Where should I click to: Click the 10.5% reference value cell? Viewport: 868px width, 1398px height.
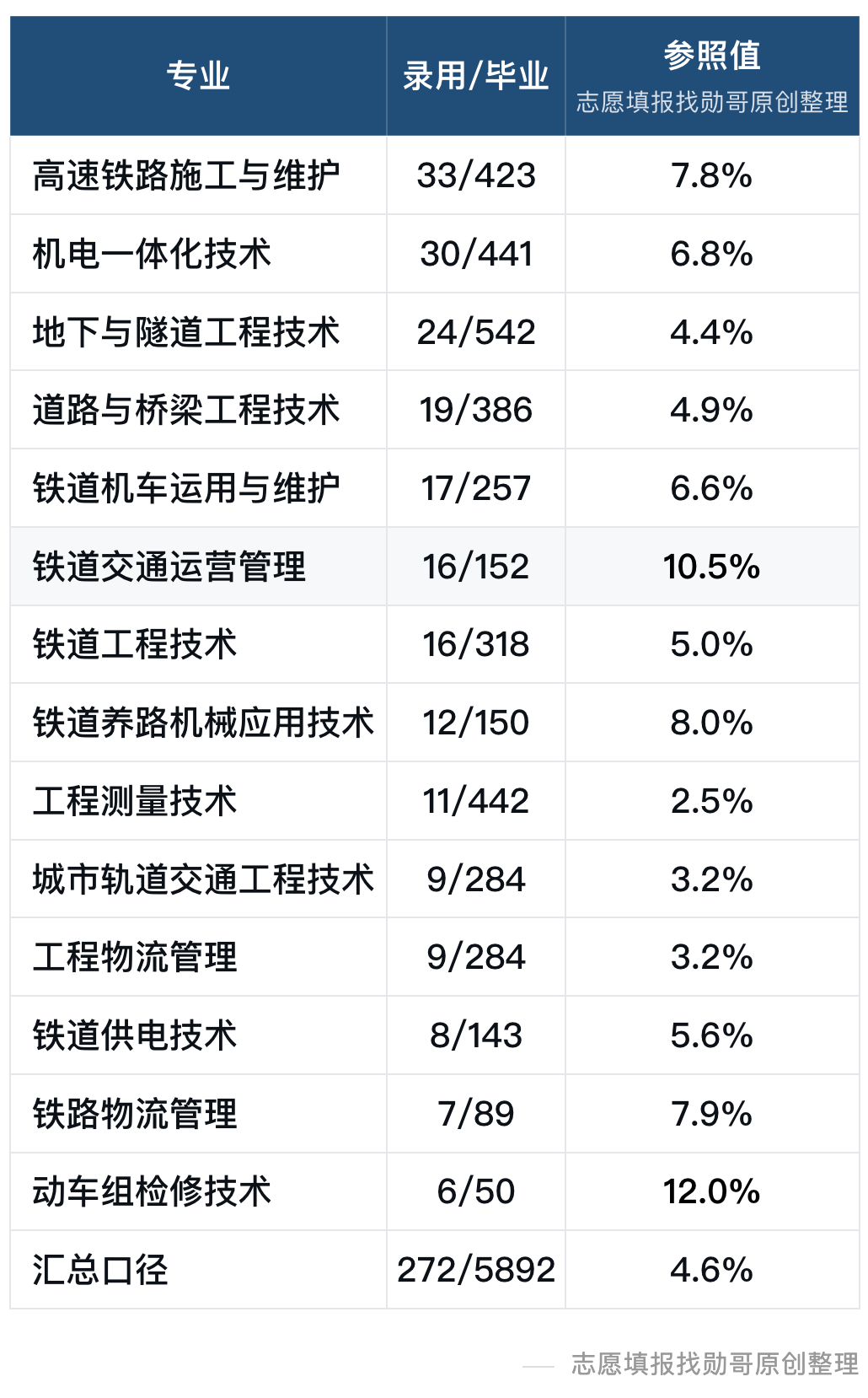[x=712, y=567]
